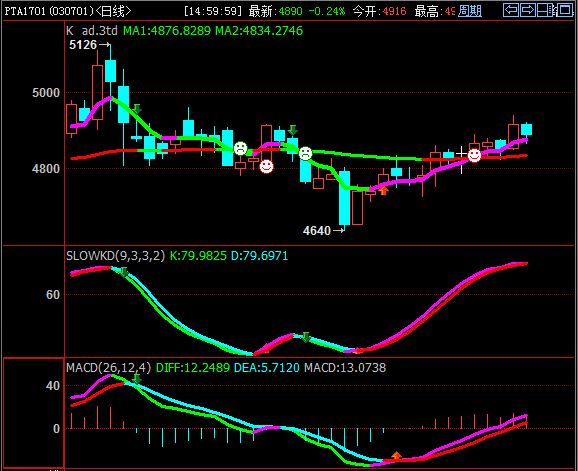Click the red smiley face below the candles
Viewport: 578px width, 471px height.
click(x=267, y=167)
